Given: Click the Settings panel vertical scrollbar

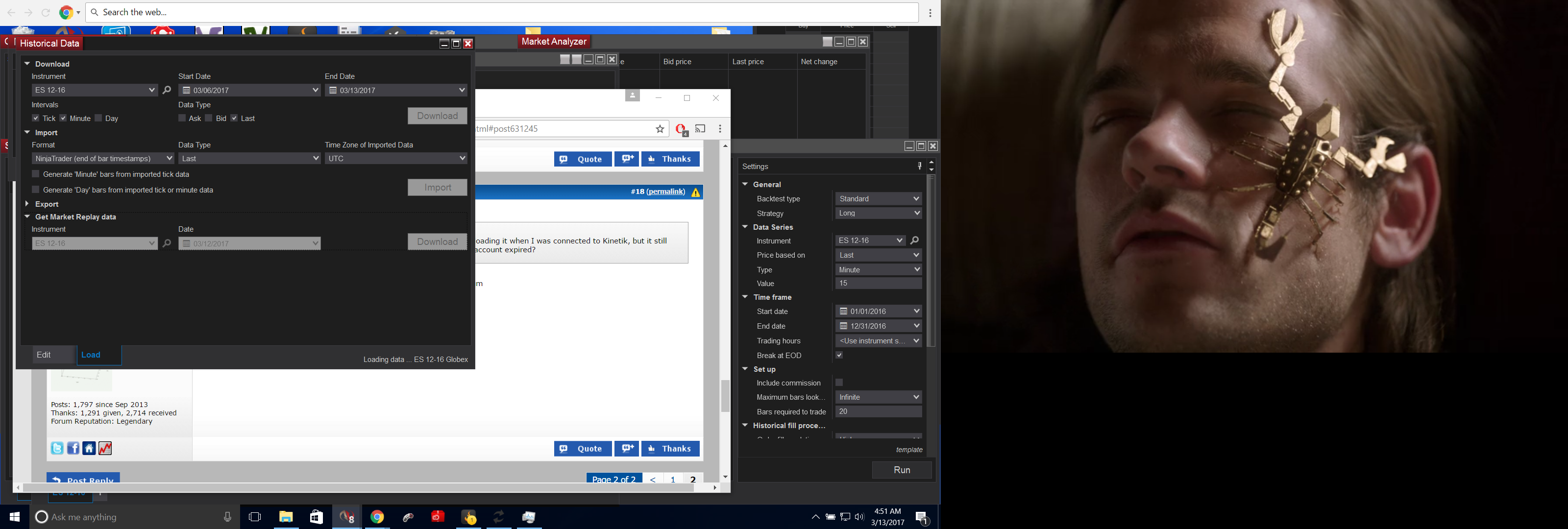Looking at the screenshot, I should click(931, 261).
